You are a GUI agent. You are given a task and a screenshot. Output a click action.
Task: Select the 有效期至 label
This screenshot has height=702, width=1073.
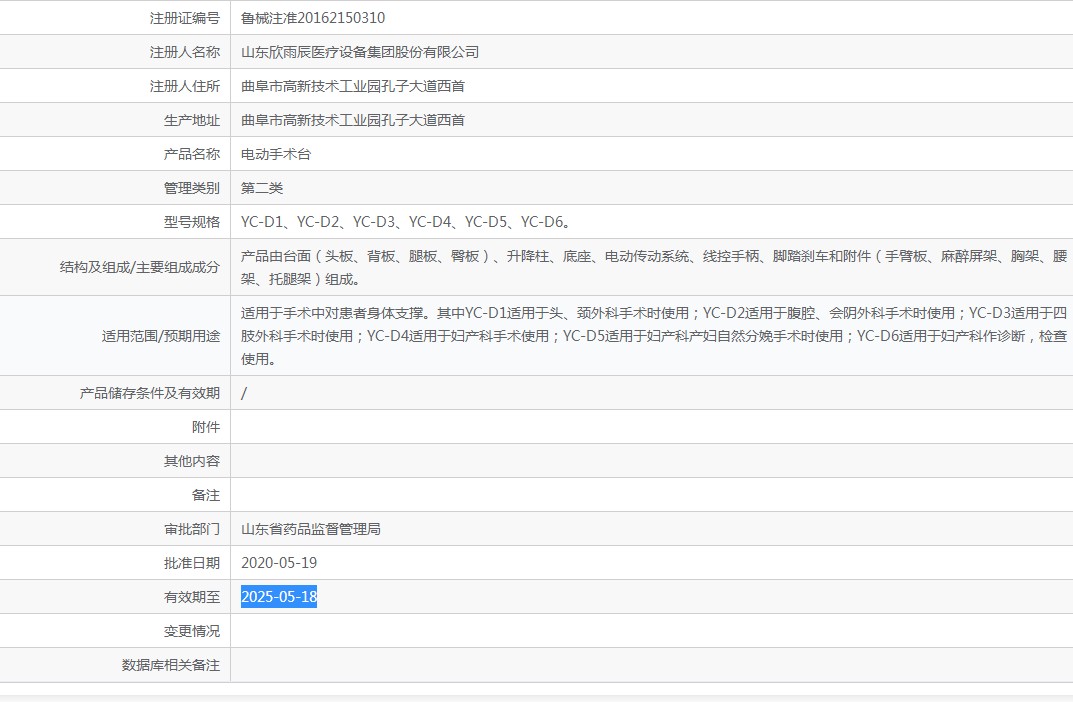pyautogui.click(x=192, y=597)
